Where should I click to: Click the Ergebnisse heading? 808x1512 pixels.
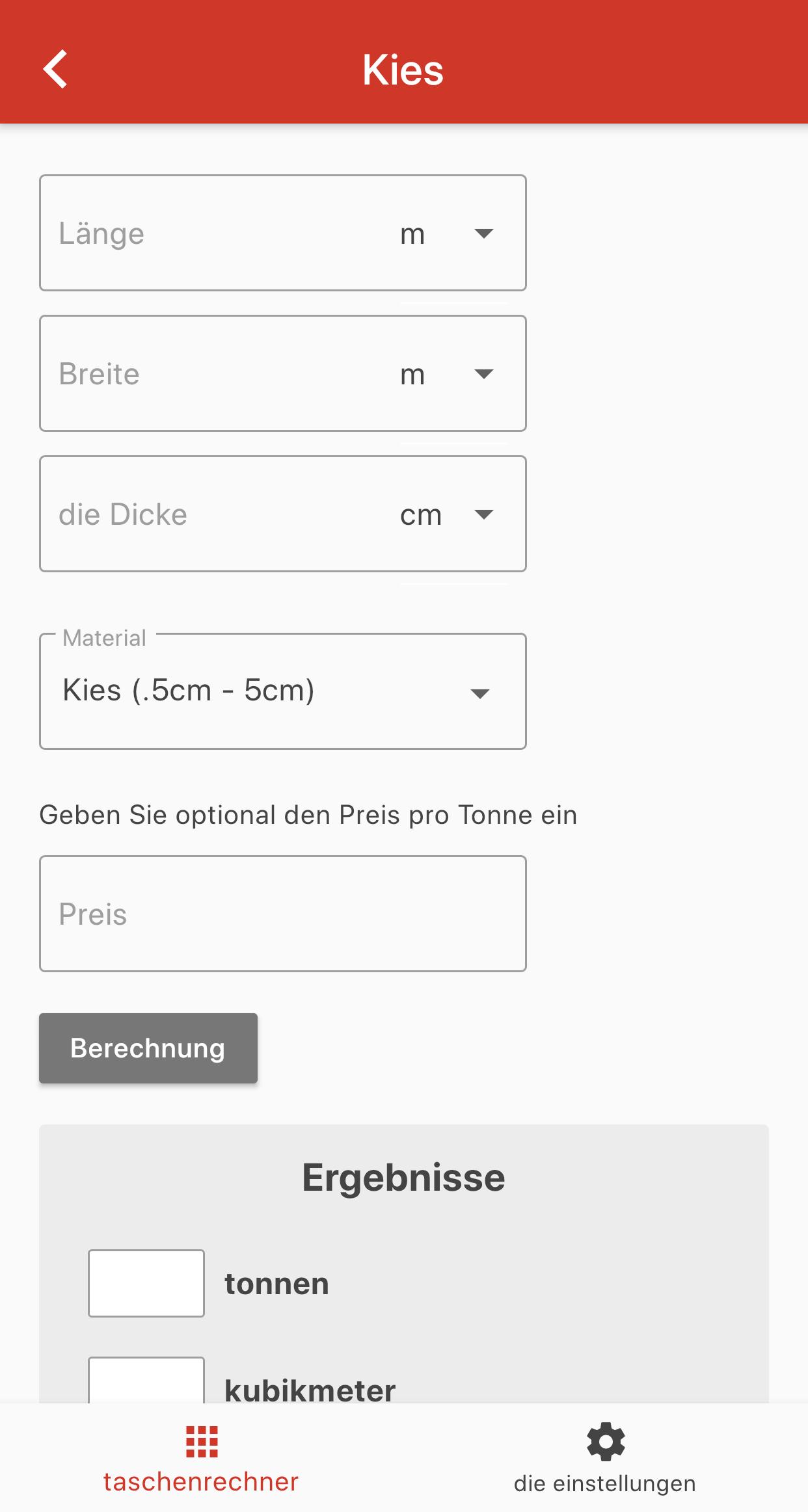[403, 1178]
